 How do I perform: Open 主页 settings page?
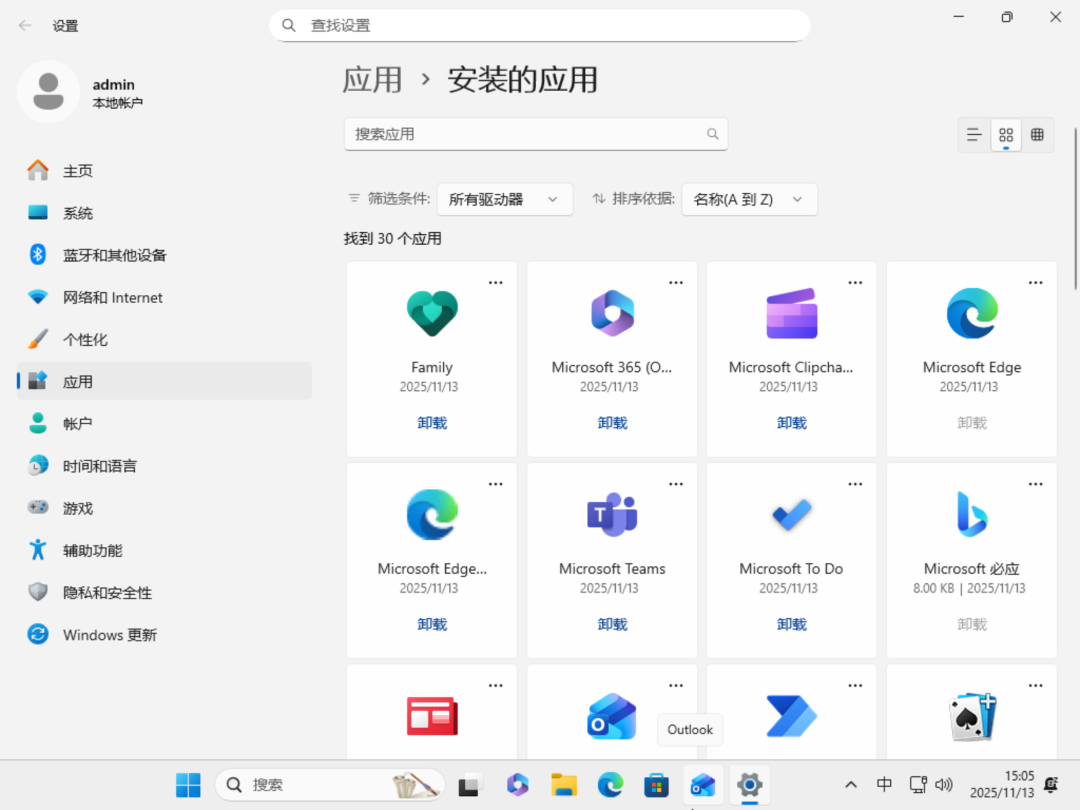[165, 171]
